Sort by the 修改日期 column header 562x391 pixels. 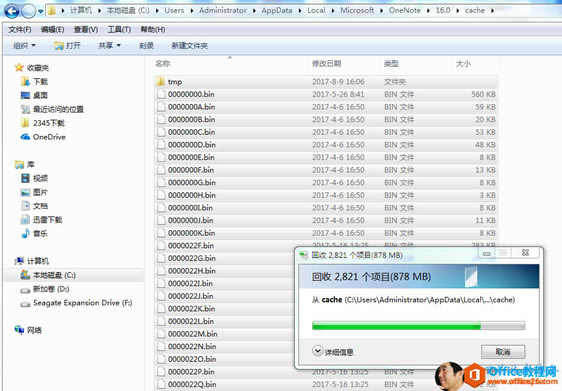(326, 64)
